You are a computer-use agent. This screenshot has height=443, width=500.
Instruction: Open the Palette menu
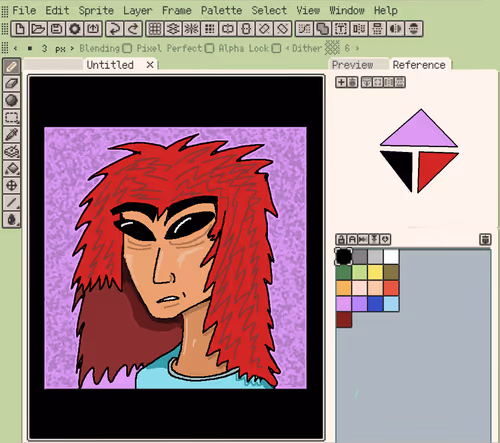(221, 10)
